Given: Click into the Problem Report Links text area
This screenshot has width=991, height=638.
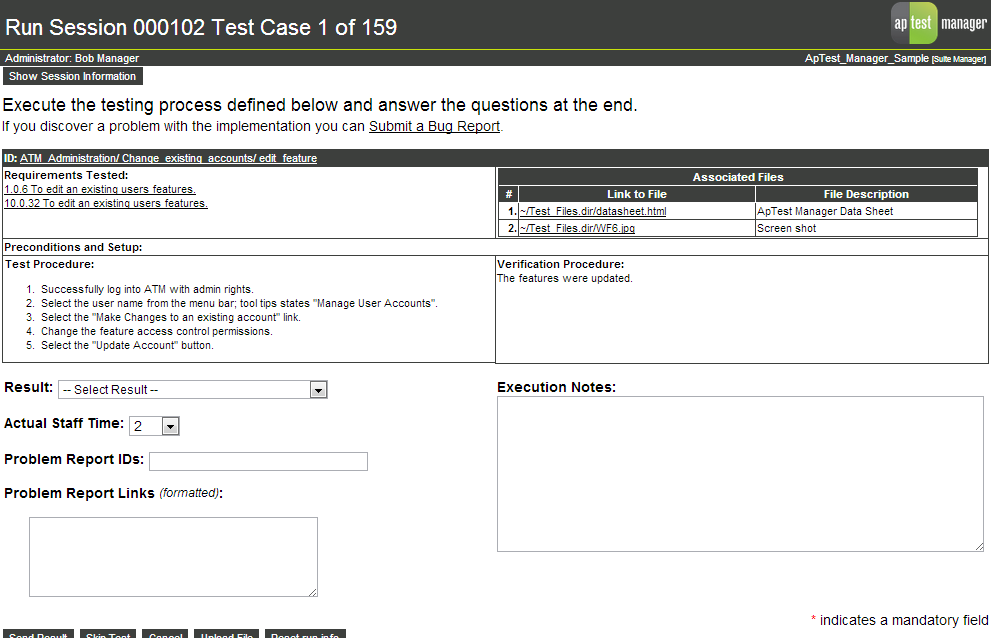Looking at the screenshot, I should (x=173, y=557).
